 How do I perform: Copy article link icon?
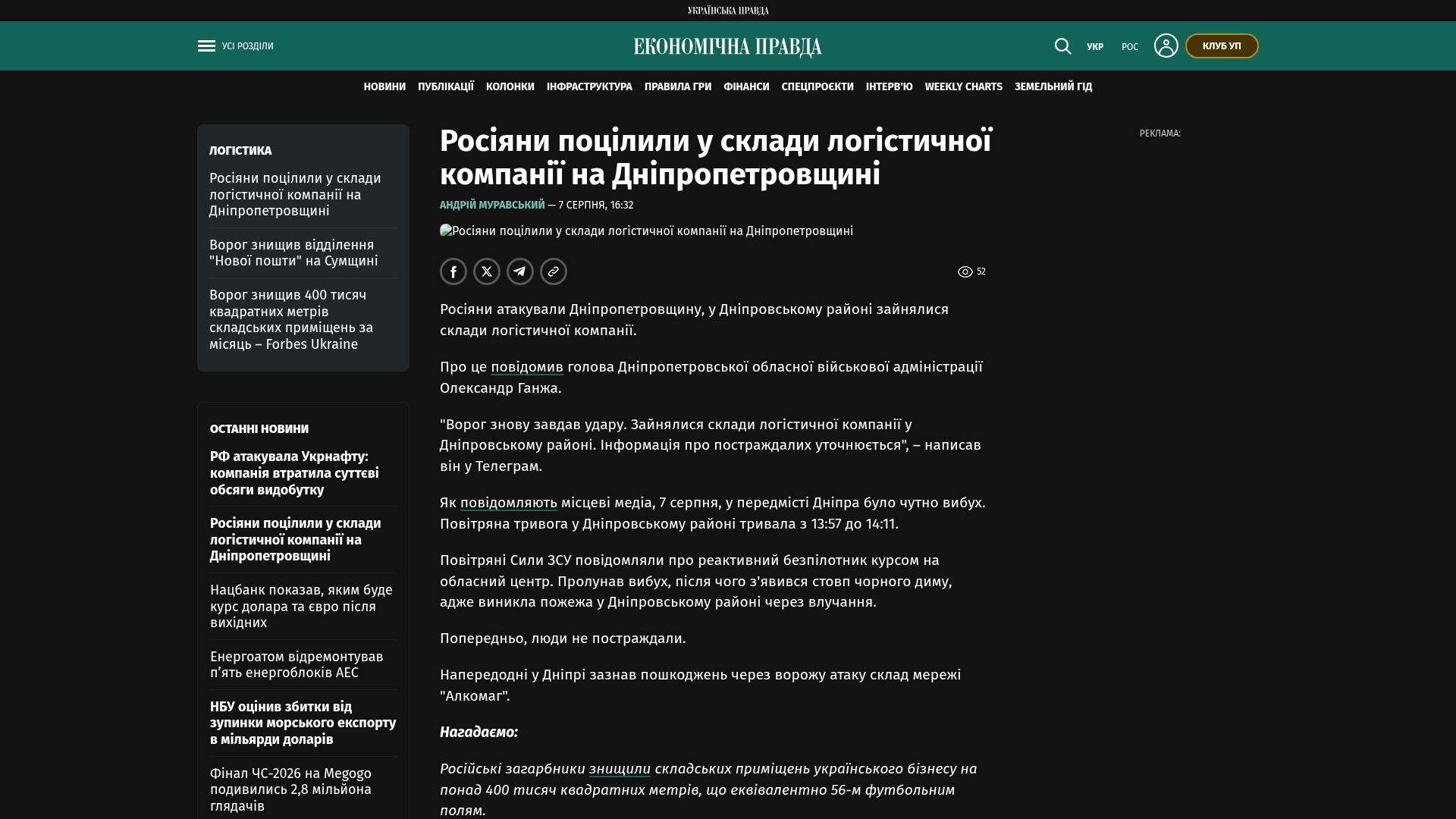(x=554, y=271)
